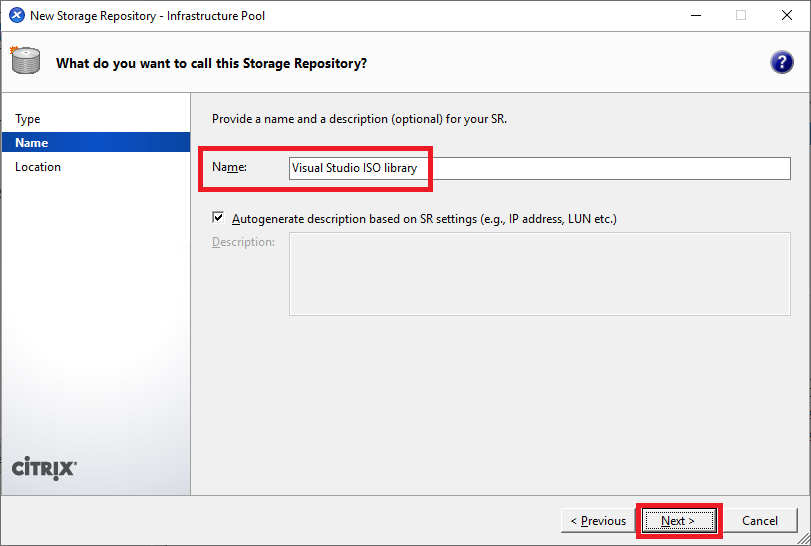
Task: Click the "Name:" field label
Action: (x=229, y=168)
